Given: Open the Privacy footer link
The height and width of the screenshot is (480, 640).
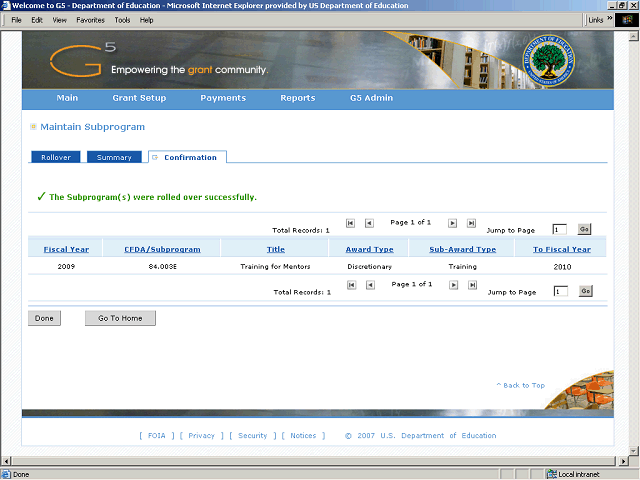Looking at the screenshot, I should (x=201, y=436).
